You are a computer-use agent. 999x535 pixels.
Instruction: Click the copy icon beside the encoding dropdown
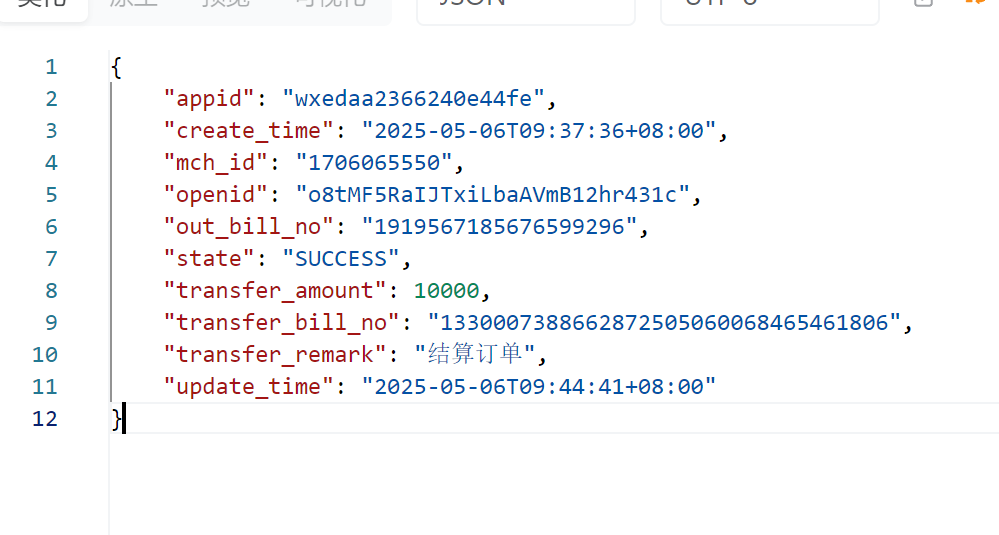click(923, 3)
